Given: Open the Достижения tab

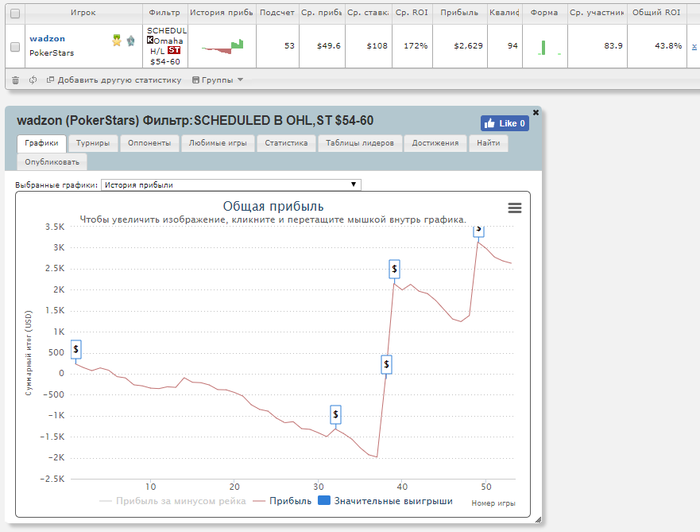Looking at the screenshot, I should (435, 143).
